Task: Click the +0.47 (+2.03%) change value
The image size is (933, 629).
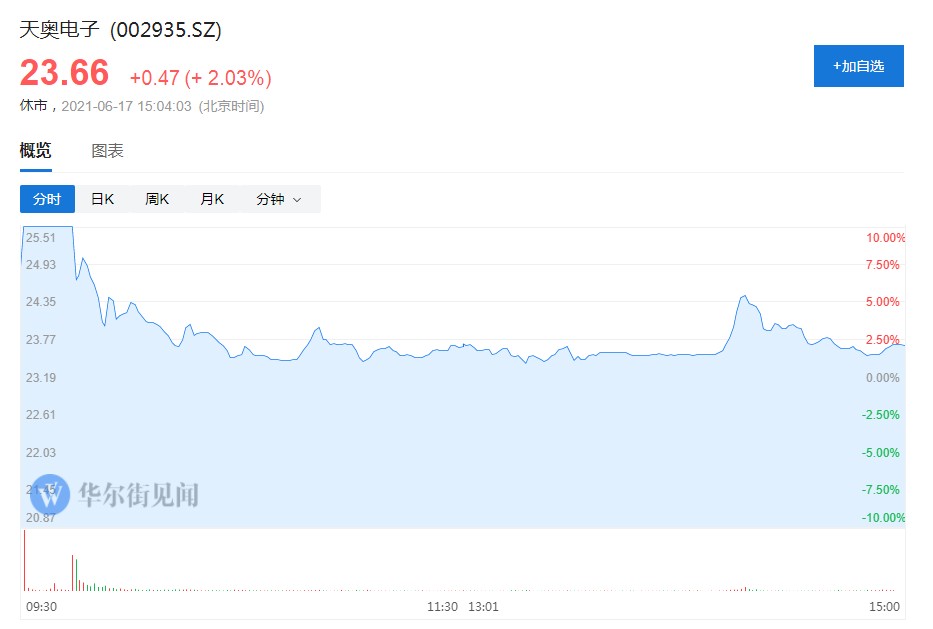Action: (200, 77)
